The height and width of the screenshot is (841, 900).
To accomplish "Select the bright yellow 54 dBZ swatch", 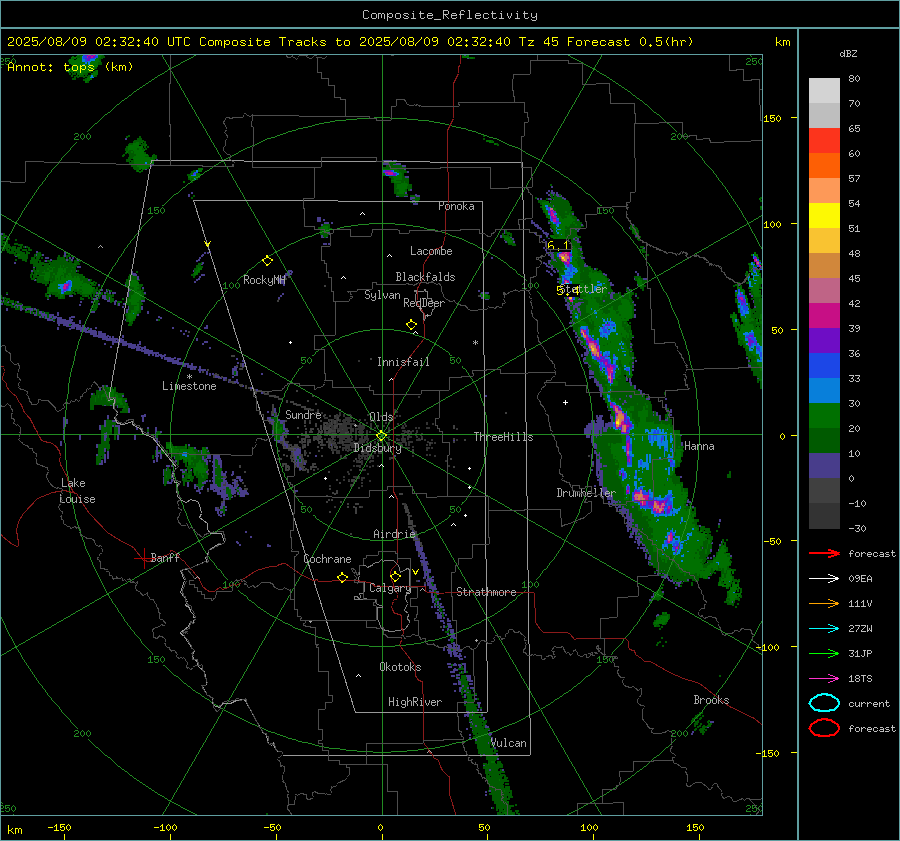I will pyautogui.click(x=824, y=216).
